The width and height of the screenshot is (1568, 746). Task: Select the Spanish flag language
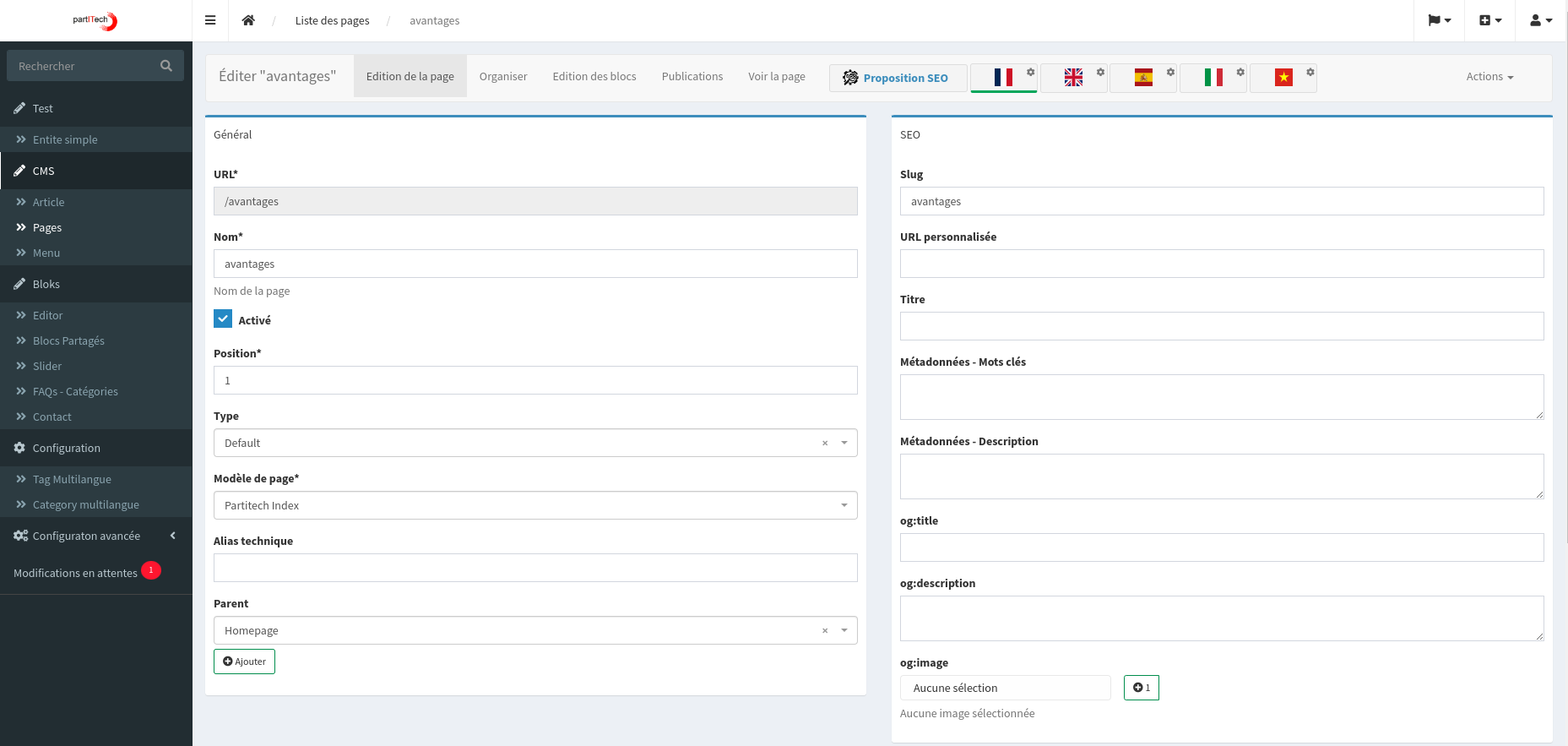coord(1143,78)
